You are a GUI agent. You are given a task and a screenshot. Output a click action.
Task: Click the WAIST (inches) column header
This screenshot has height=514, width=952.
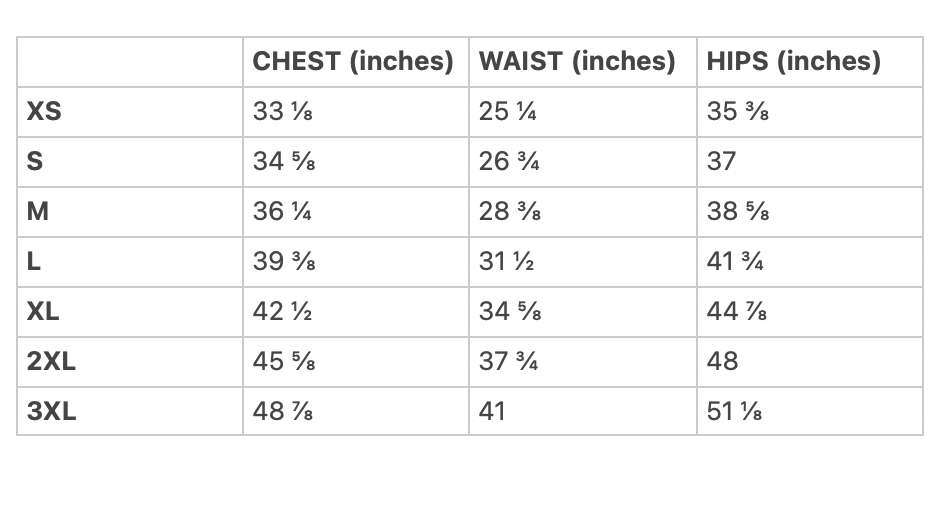coord(578,62)
